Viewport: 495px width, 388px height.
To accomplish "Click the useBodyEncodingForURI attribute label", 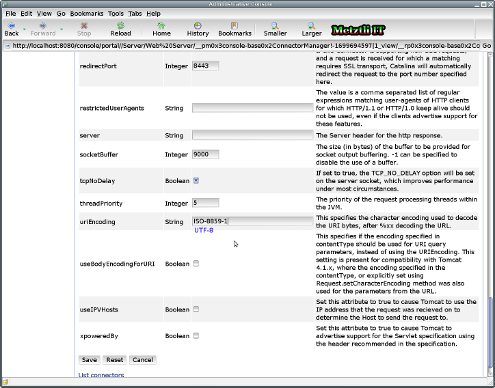I will (x=117, y=264).
